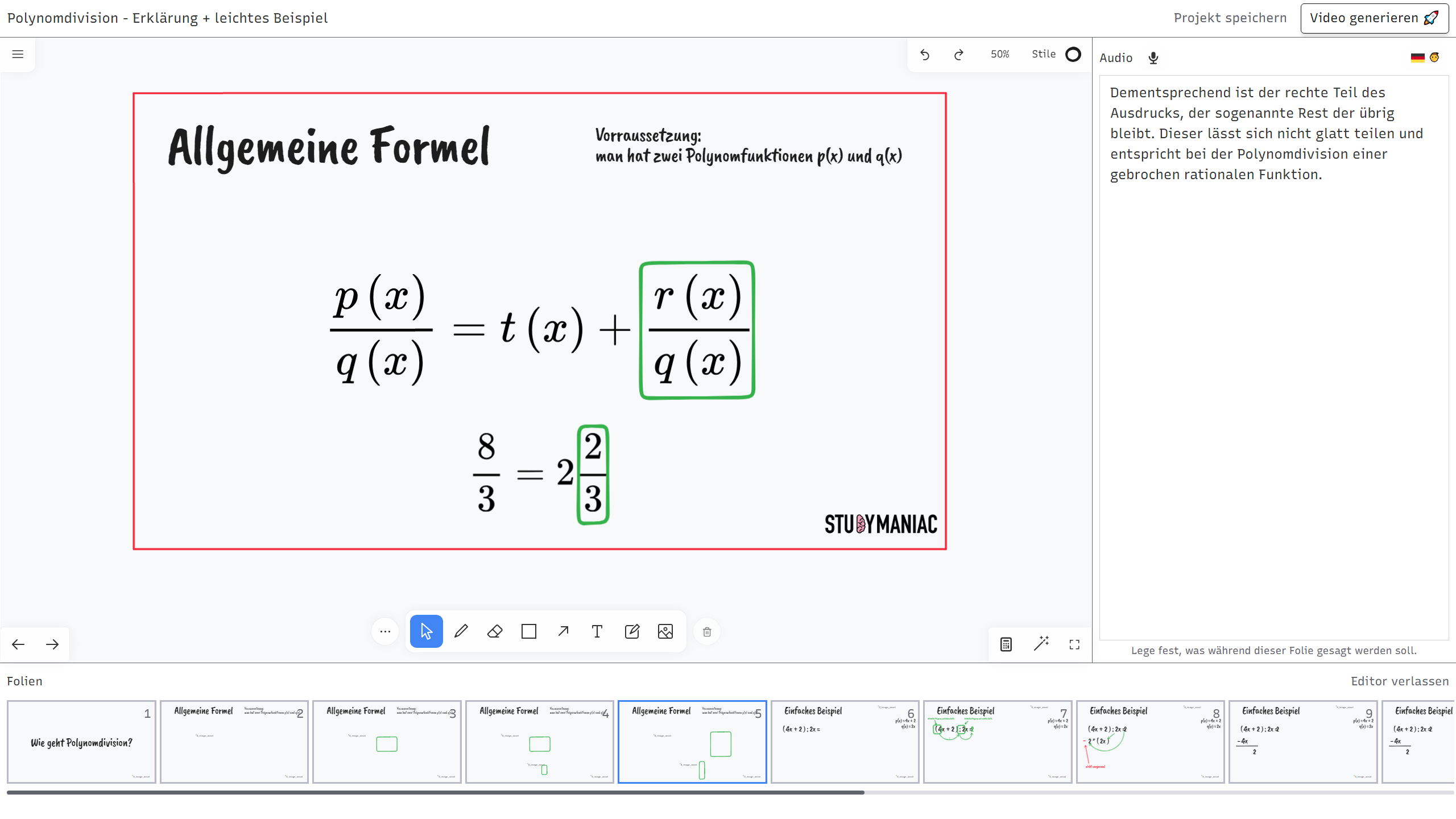The width and height of the screenshot is (1456, 819).
Task: Select the pointer selection tool
Action: 427,631
